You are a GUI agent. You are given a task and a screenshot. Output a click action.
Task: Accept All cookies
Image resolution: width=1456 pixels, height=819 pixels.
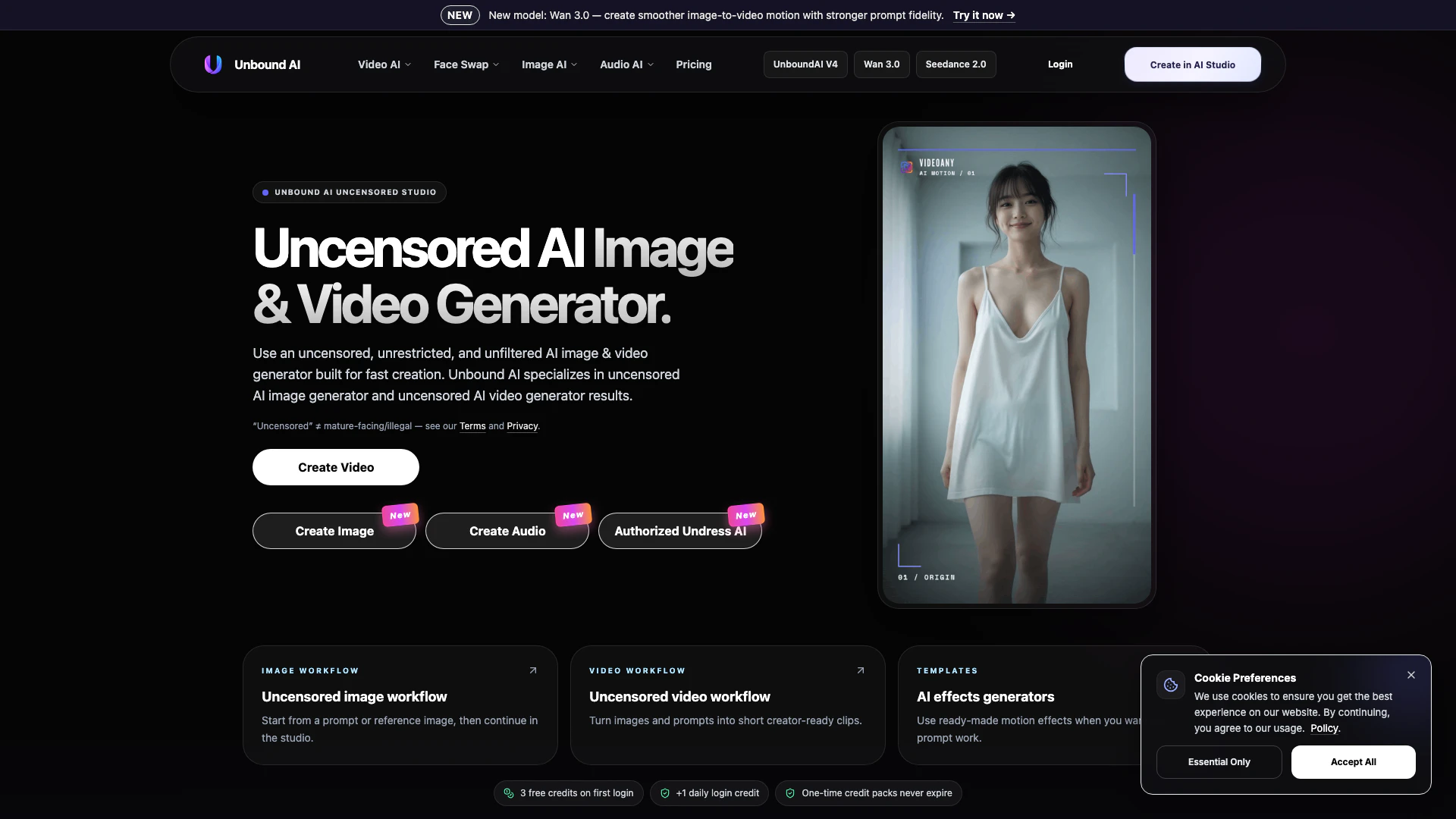(1354, 762)
